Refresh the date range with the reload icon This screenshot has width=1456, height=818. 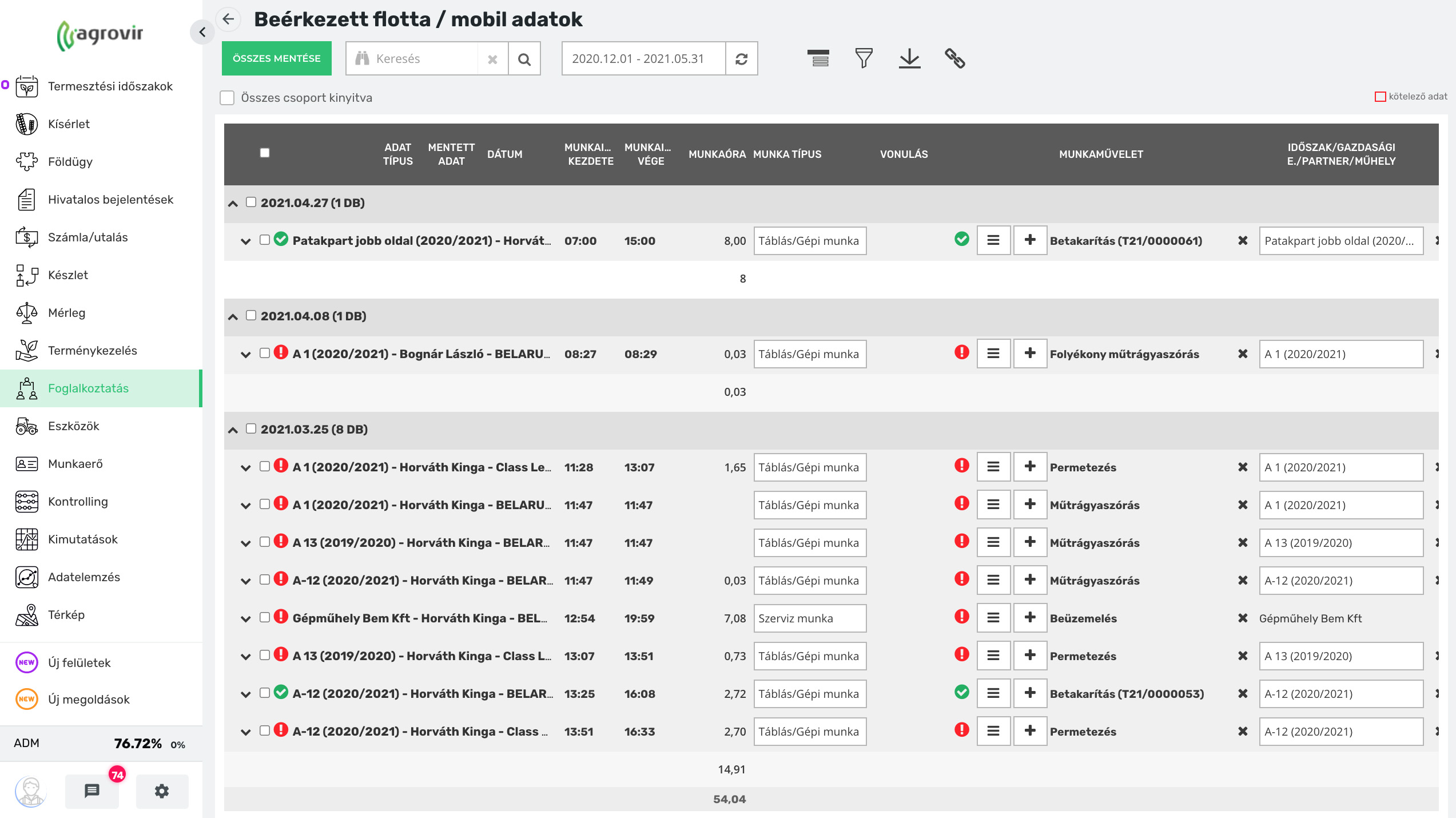[x=741, y=59]
